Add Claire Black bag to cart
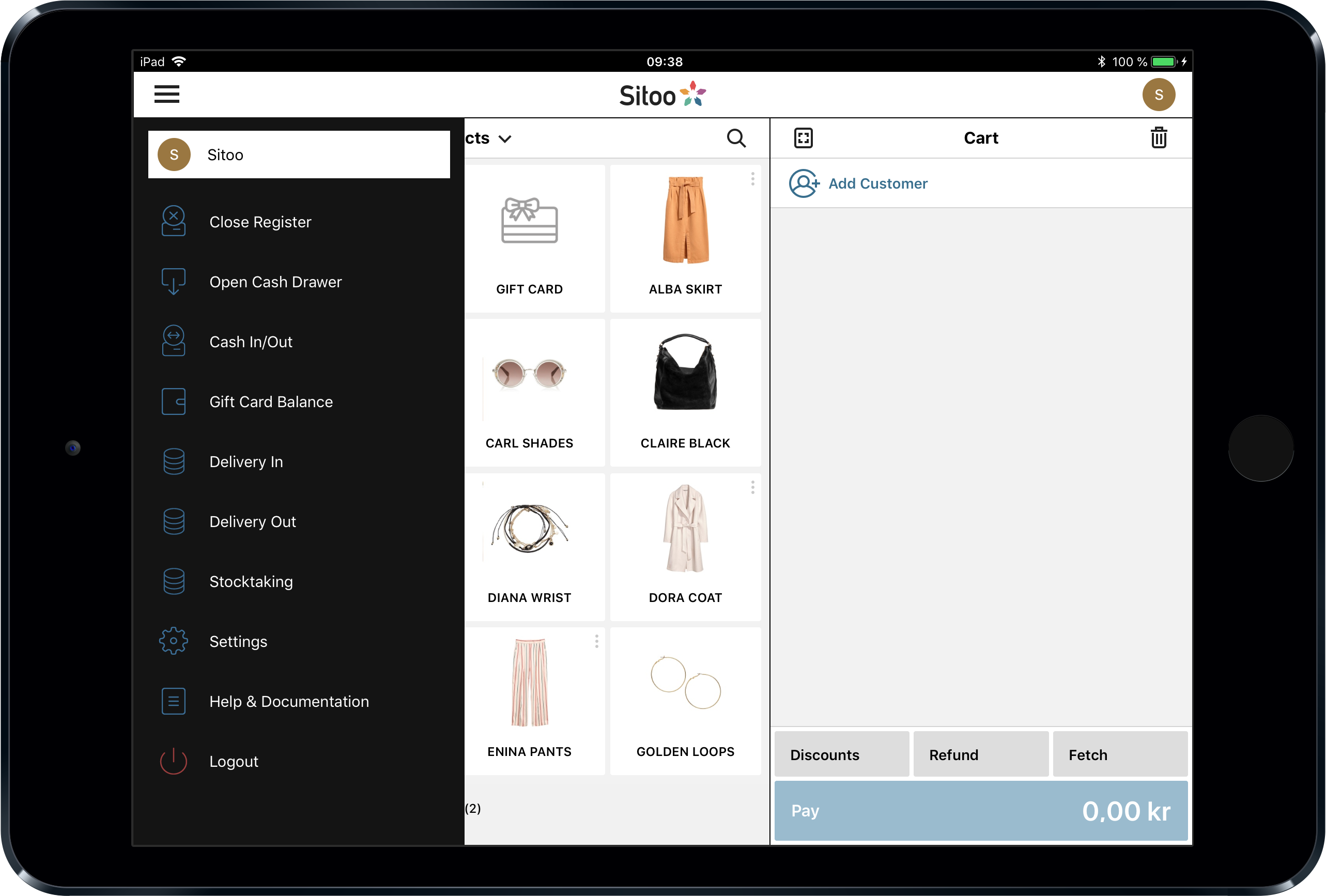 685,393
